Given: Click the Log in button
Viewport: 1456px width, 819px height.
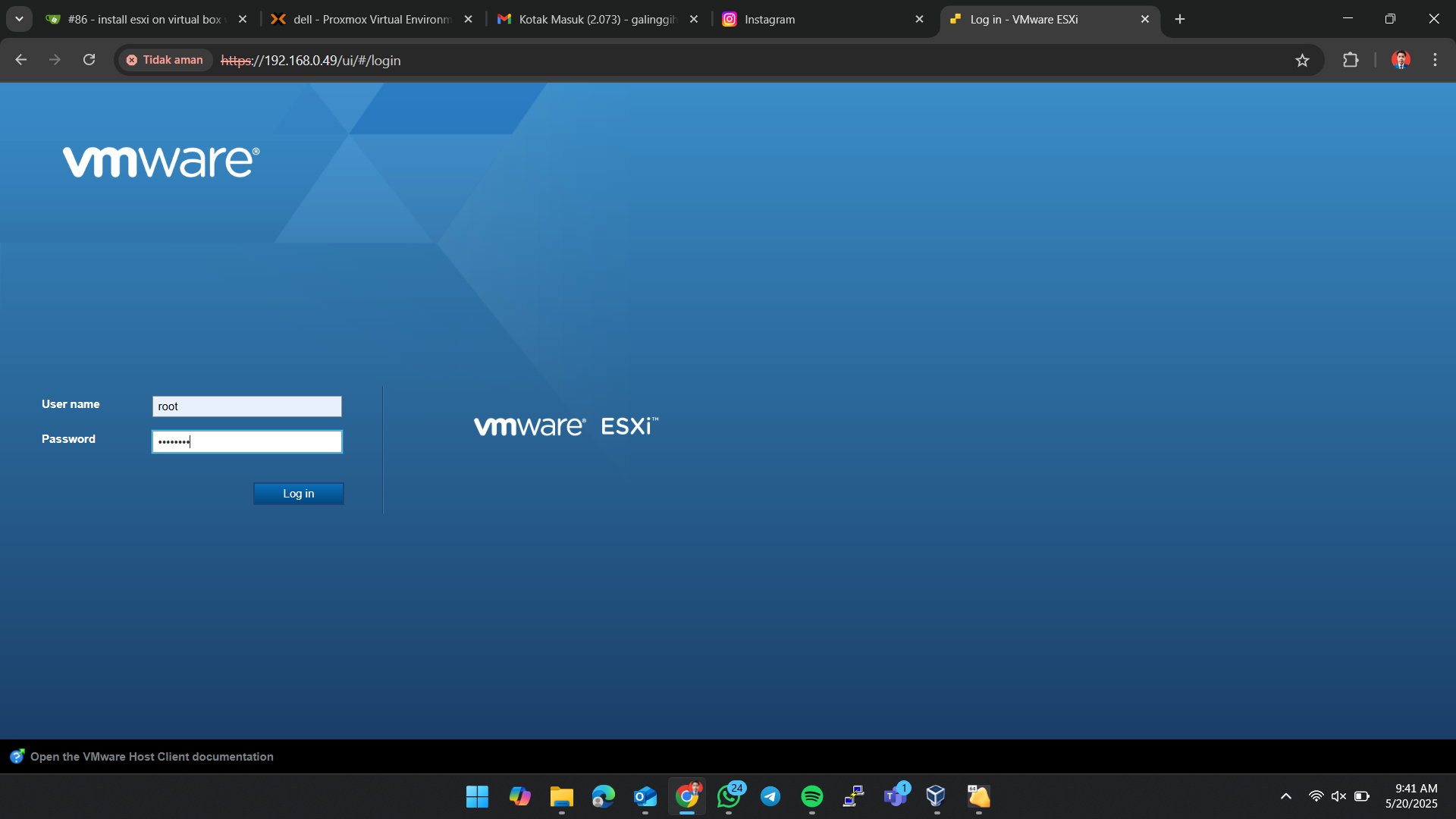Looking at the screenshot, I should (x=298, y=494).
